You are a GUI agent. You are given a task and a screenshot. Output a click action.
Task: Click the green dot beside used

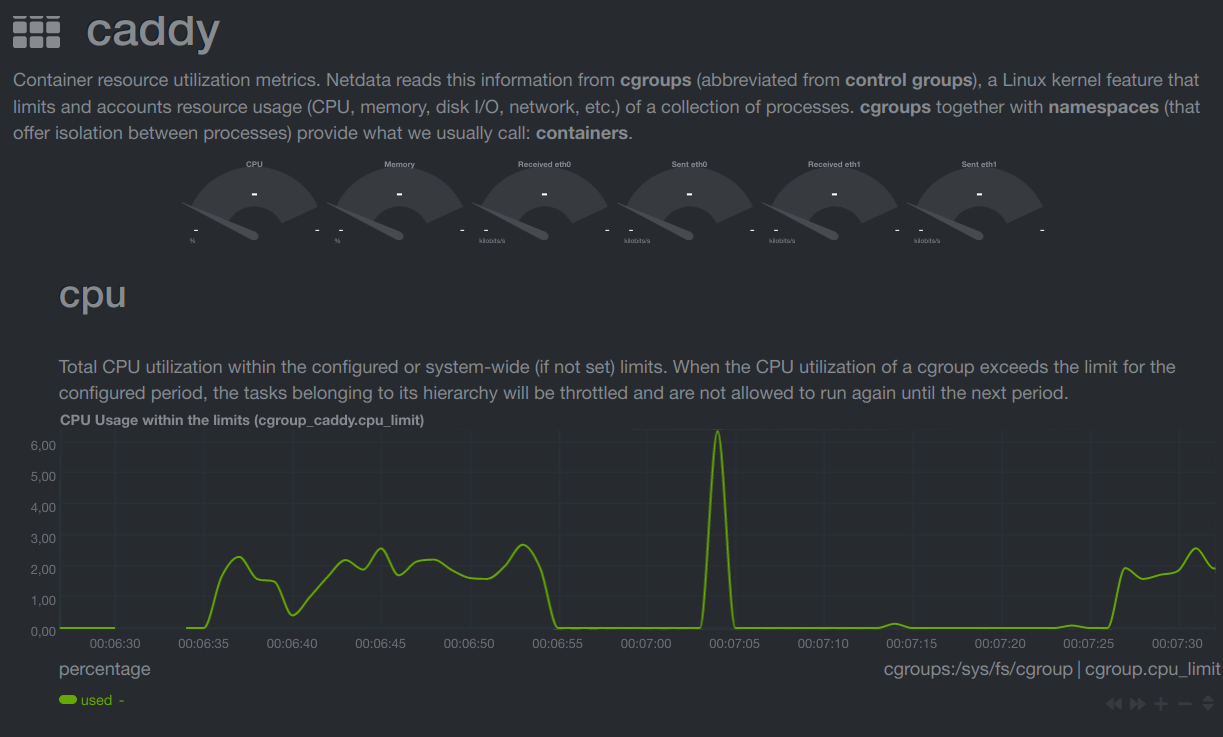coord(68,700)
